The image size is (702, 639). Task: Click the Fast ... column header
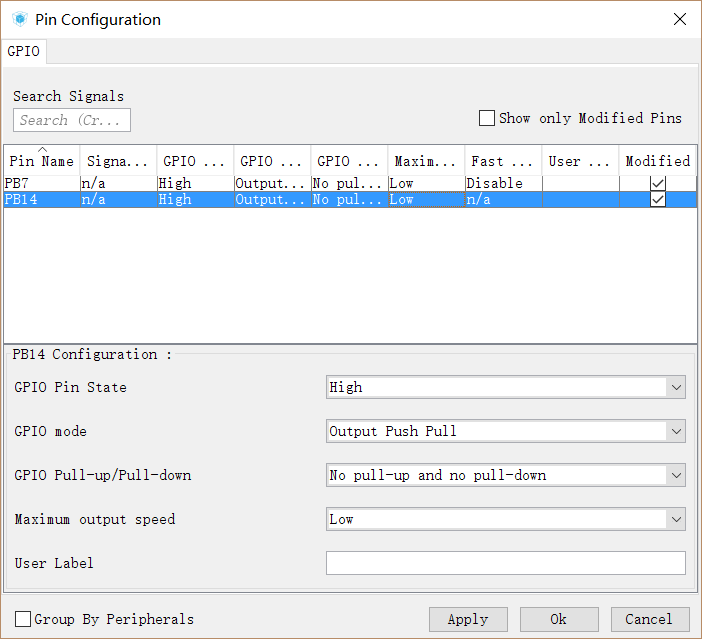coord(503,160)
